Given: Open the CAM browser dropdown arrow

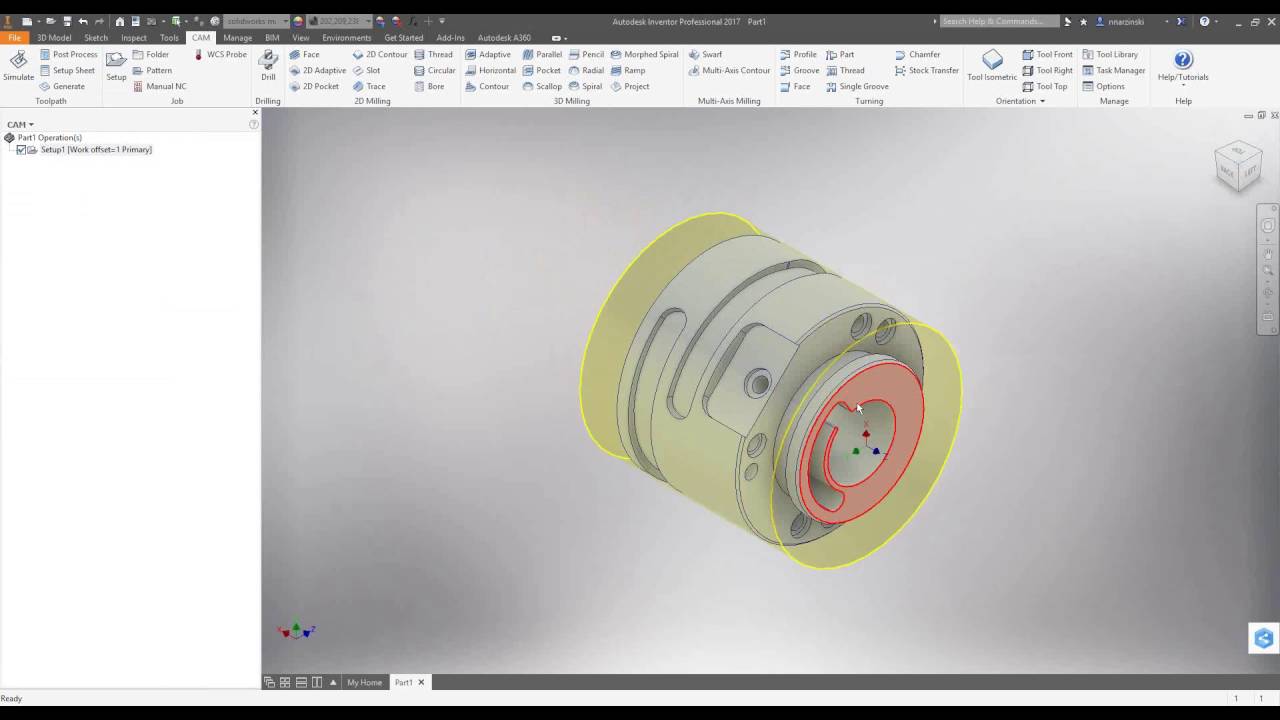Looking at the screenshot, I should click(x=31, y=125).
